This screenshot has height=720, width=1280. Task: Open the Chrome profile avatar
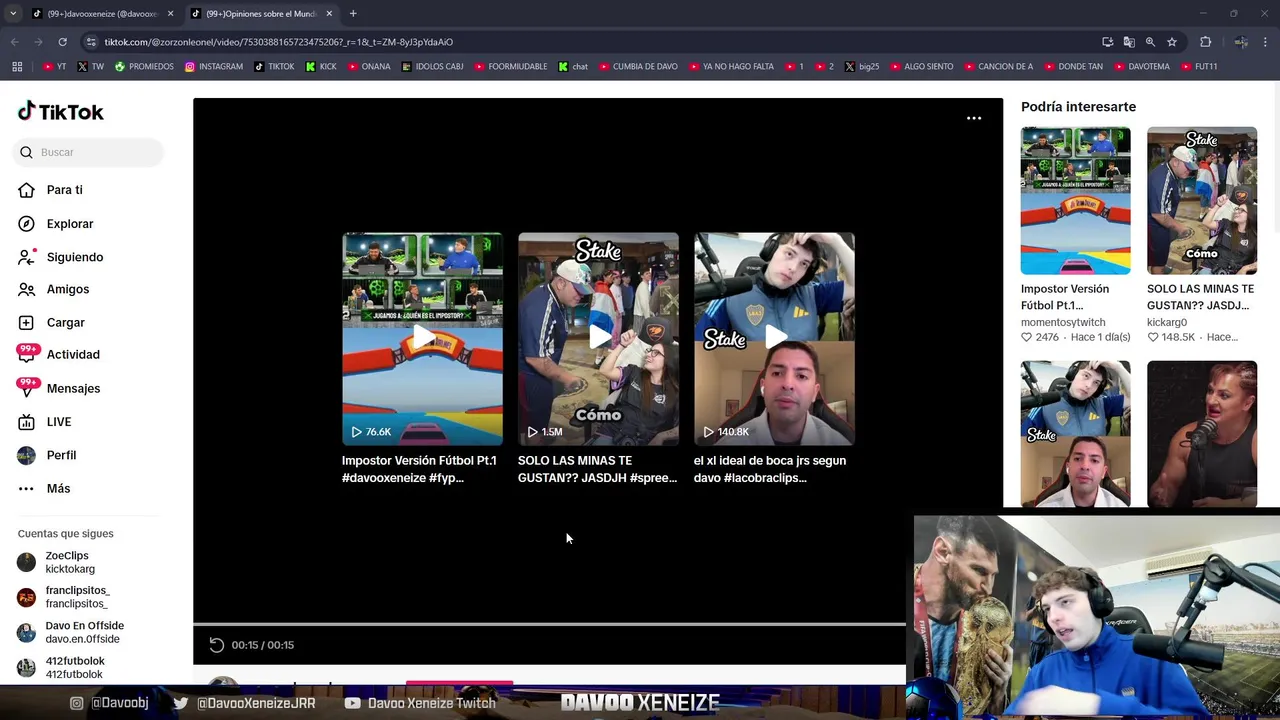(x=1241, y=42)
